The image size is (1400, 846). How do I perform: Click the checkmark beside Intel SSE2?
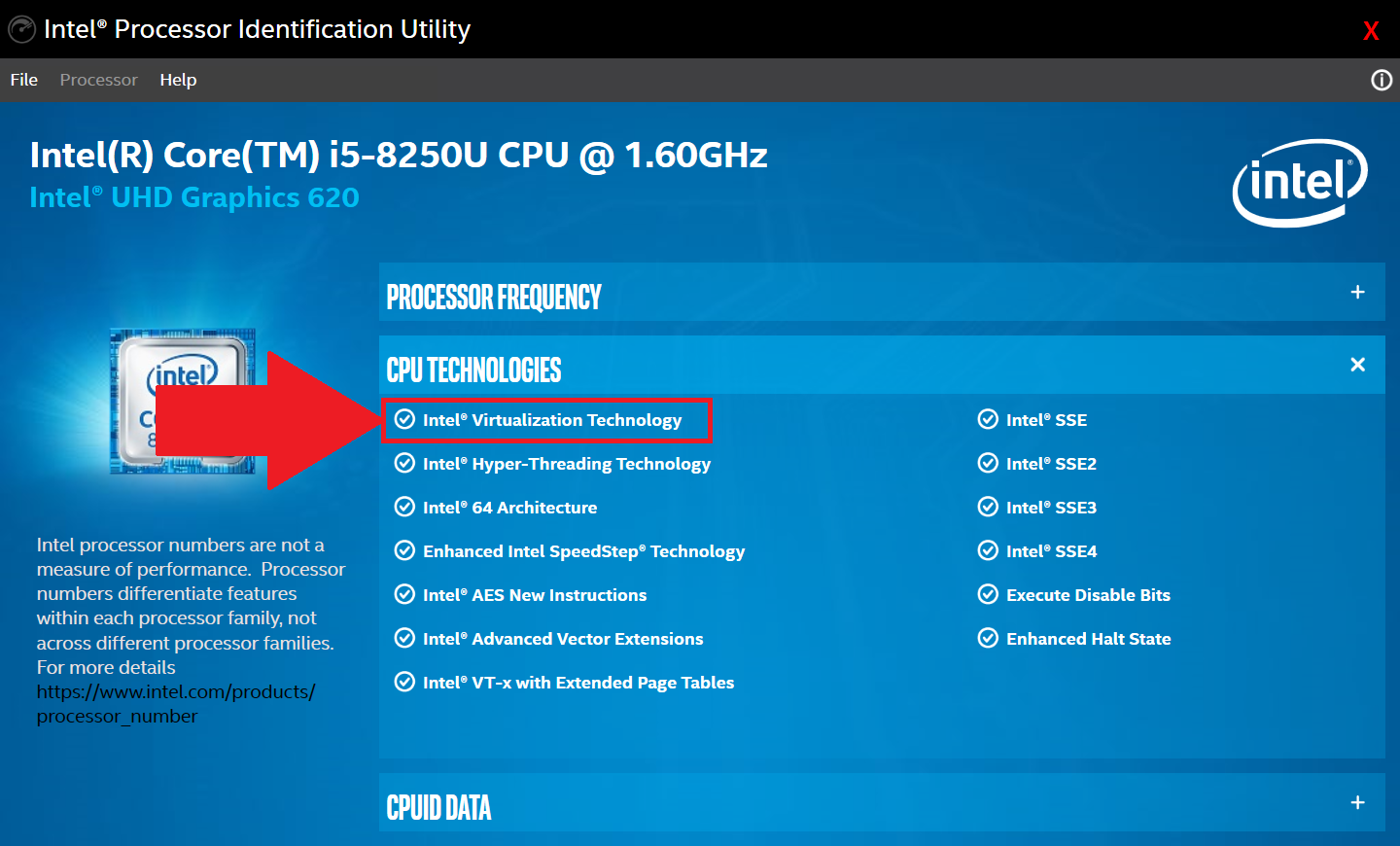[988, 463]
